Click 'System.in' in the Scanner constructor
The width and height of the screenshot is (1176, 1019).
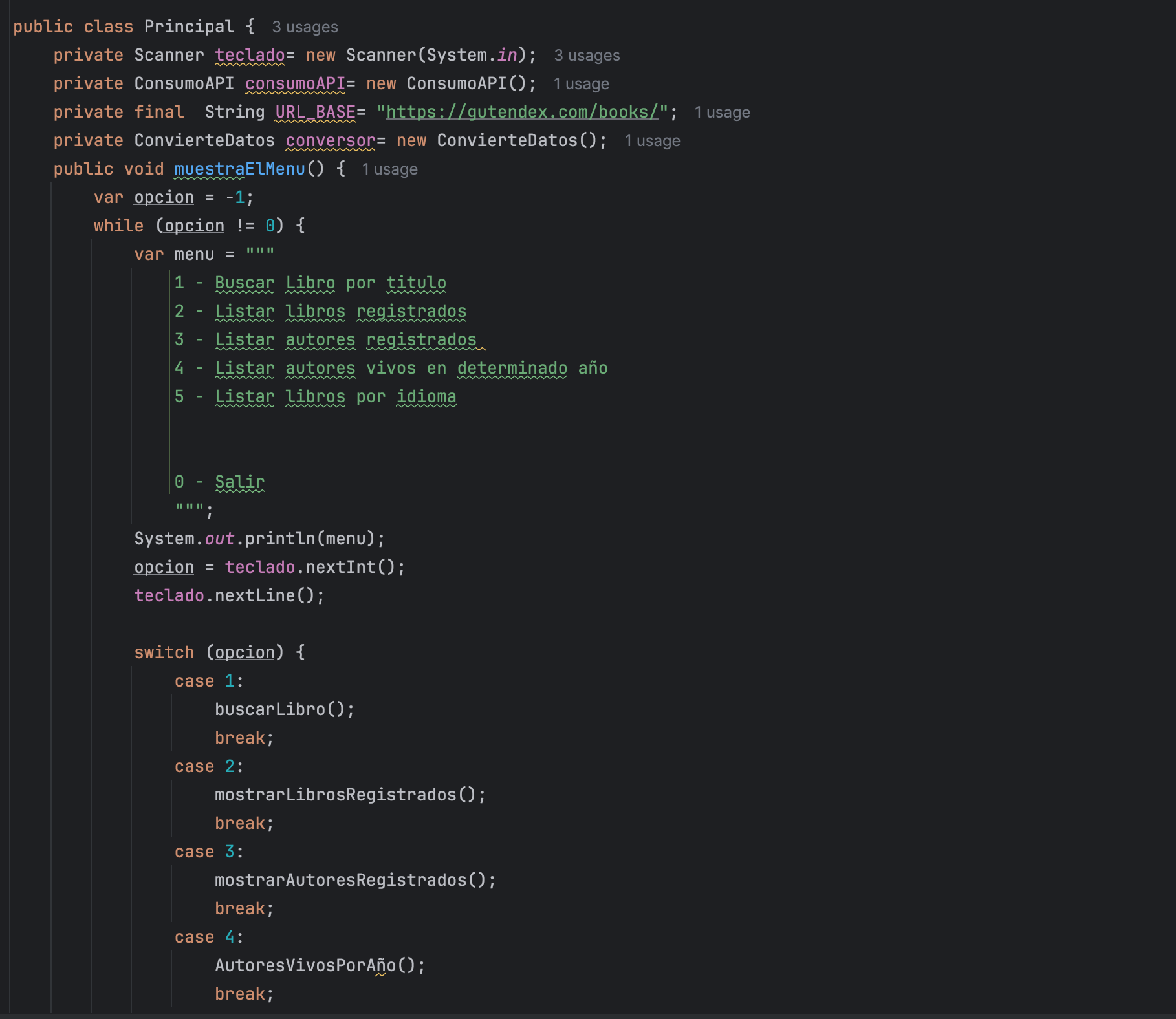tap(472, 55)
